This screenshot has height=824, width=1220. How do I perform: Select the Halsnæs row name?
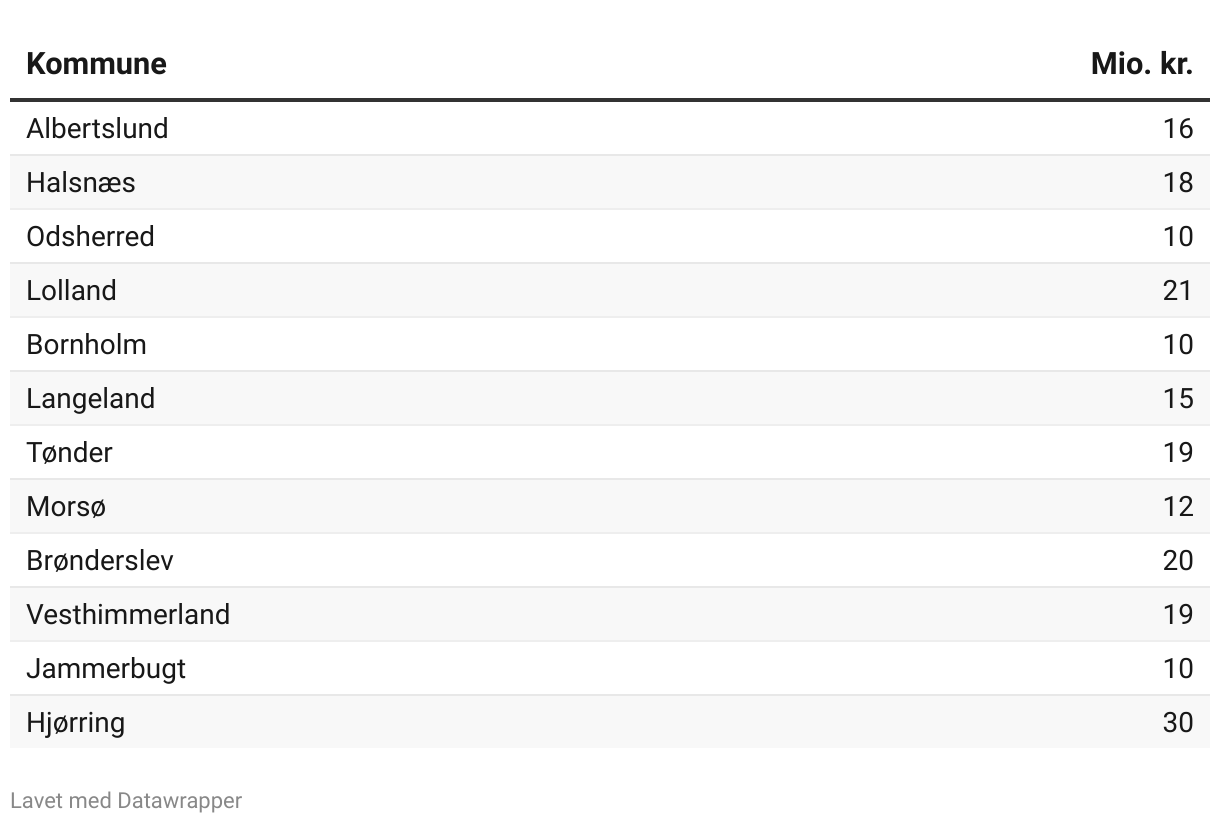pyautogui.click(x=81, y=182)
